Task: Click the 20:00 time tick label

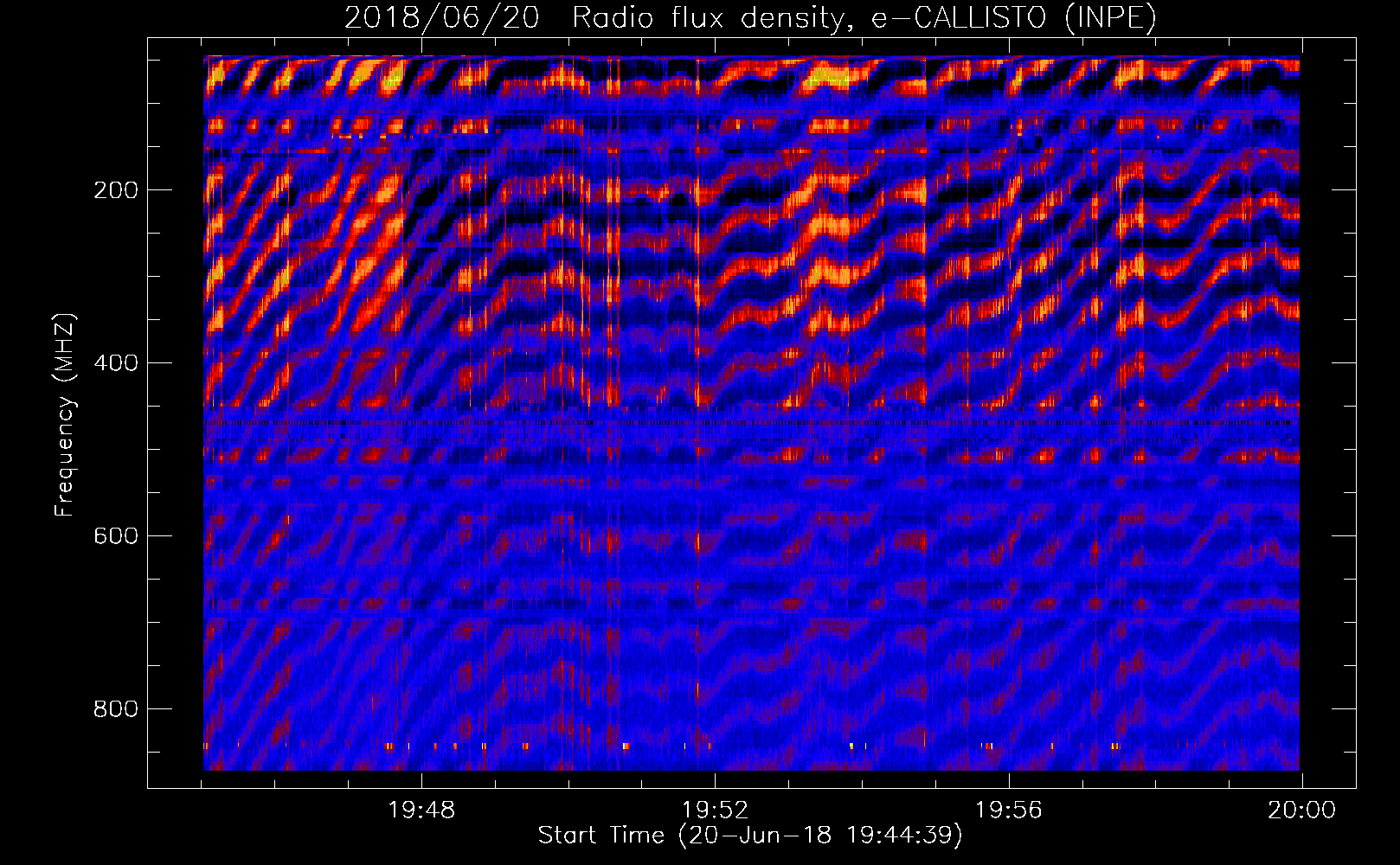Action: coord(1301,811)
